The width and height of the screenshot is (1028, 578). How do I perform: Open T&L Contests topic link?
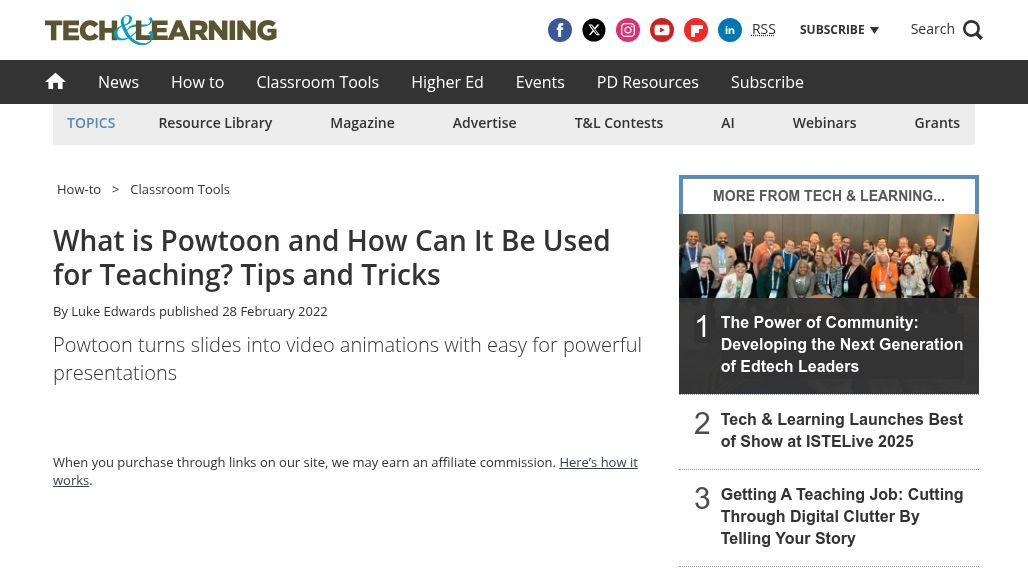[619, 123]
